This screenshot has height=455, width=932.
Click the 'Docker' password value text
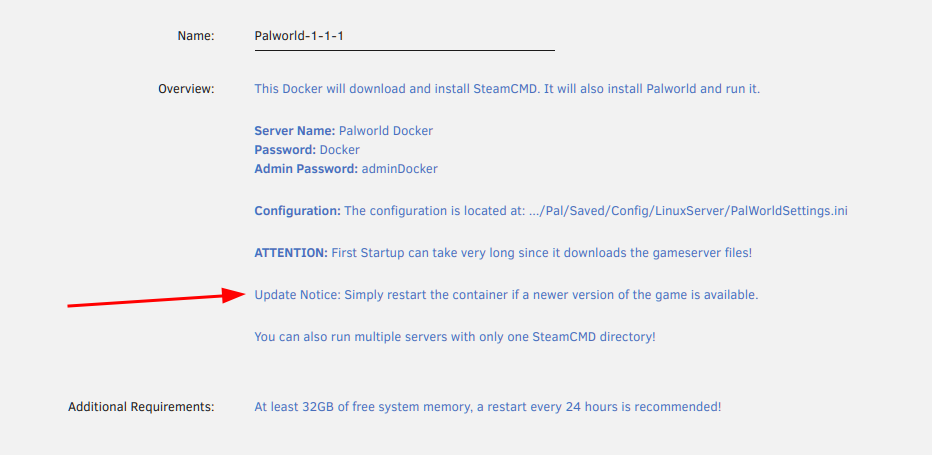tap(339, 150)
